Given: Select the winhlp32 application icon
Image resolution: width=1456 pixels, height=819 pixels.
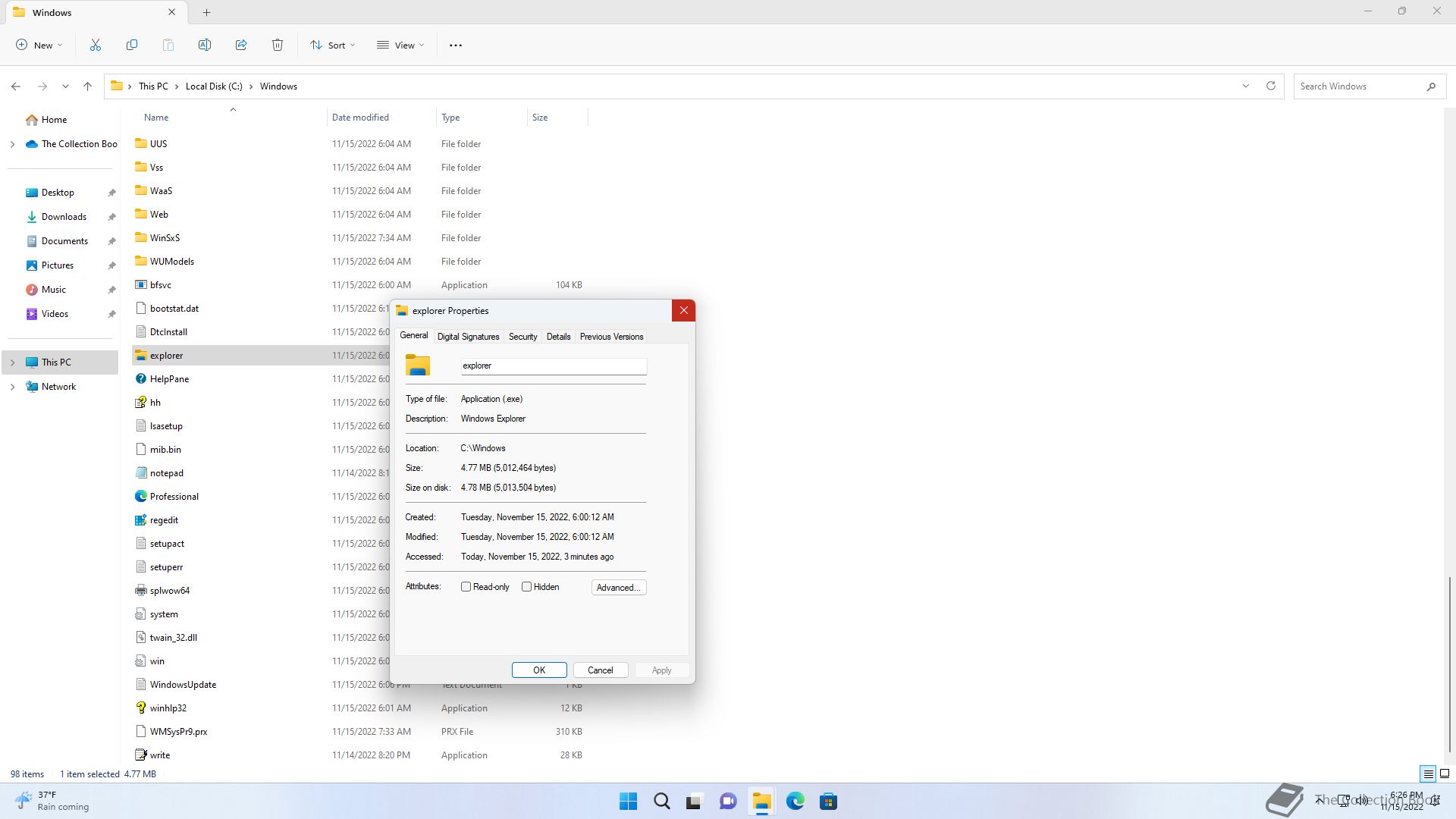Looking at the screenshot, I should coord(140,708).
